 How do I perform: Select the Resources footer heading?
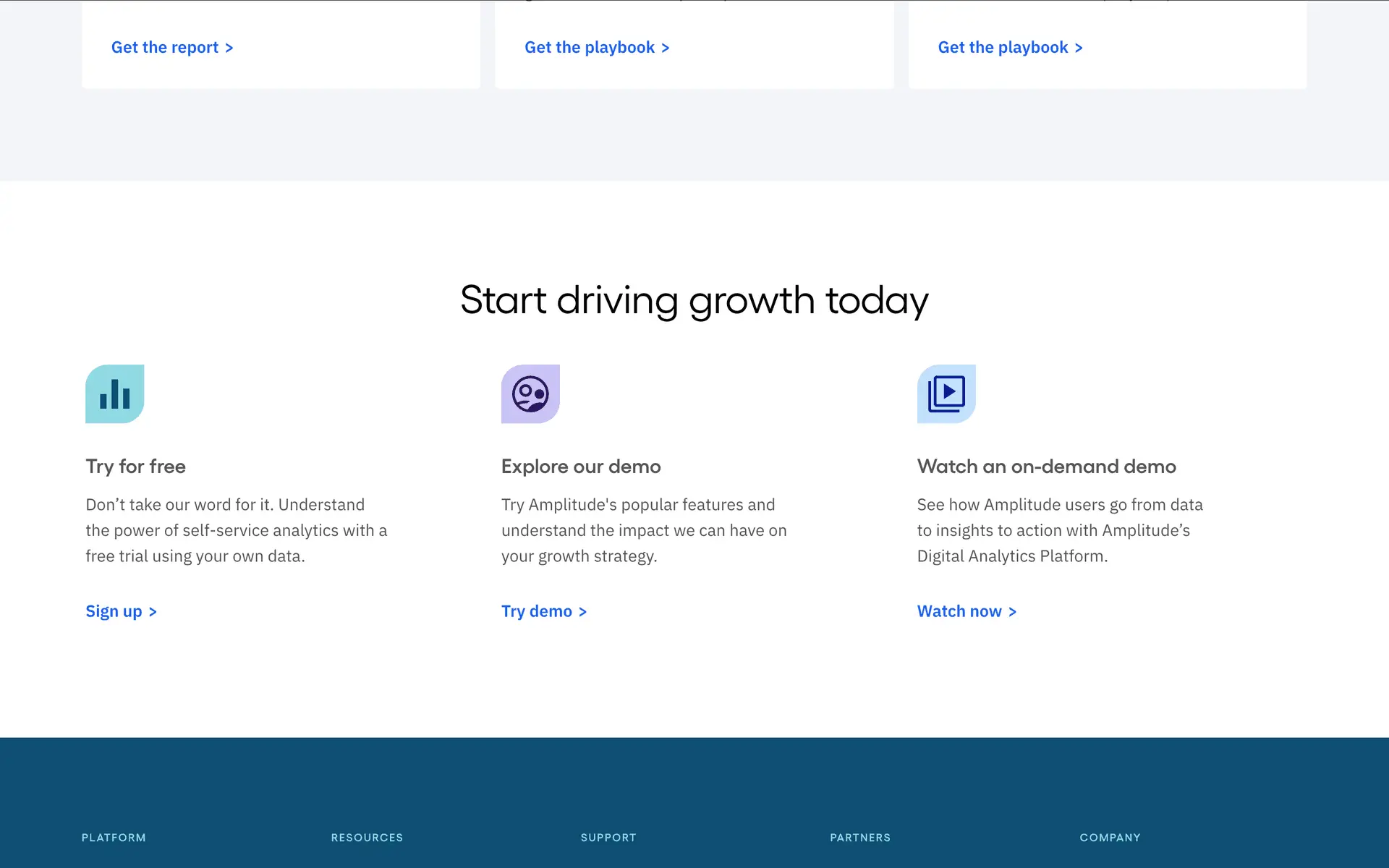point(367,838)
